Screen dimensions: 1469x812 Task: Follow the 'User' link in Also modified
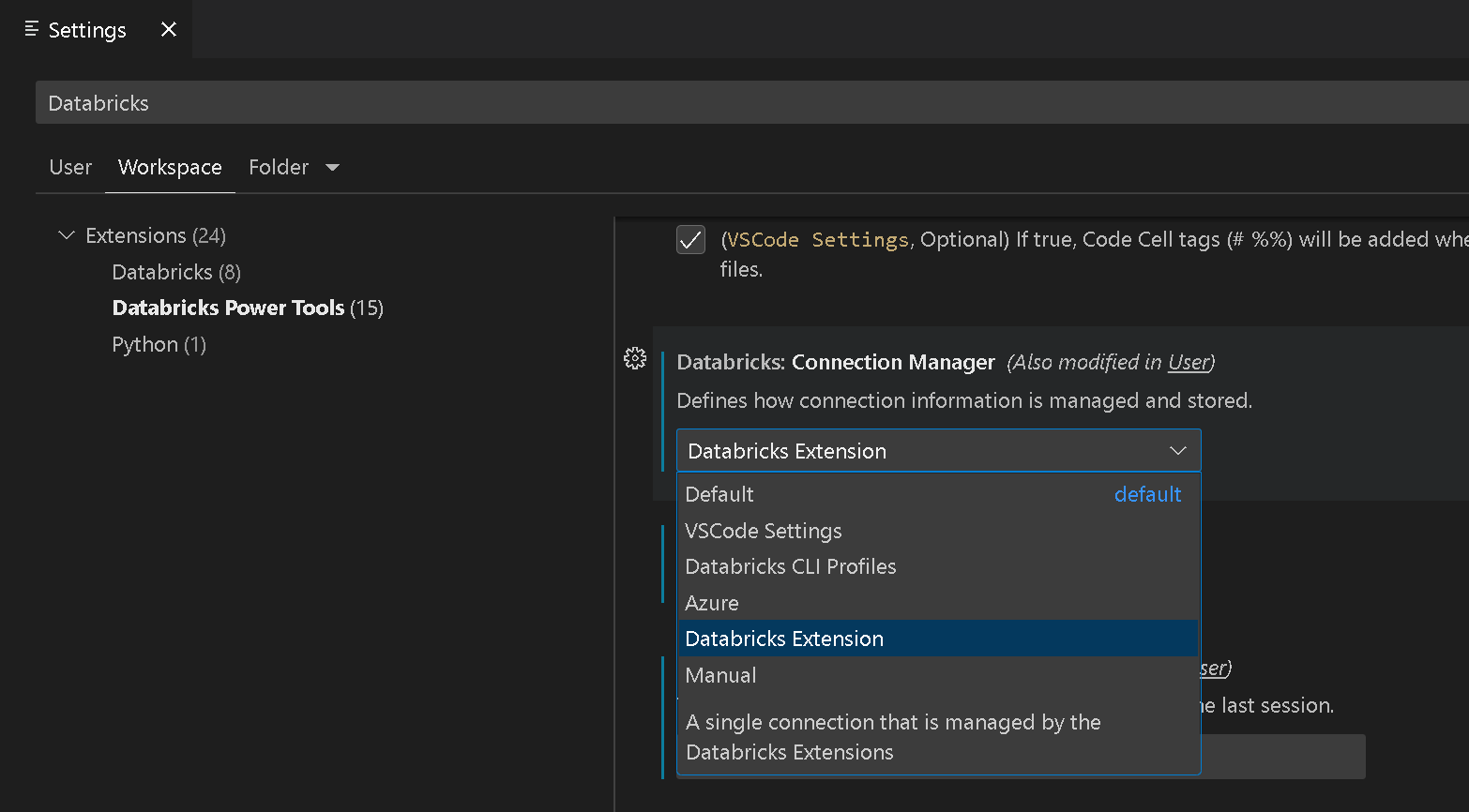point(1188,362)
